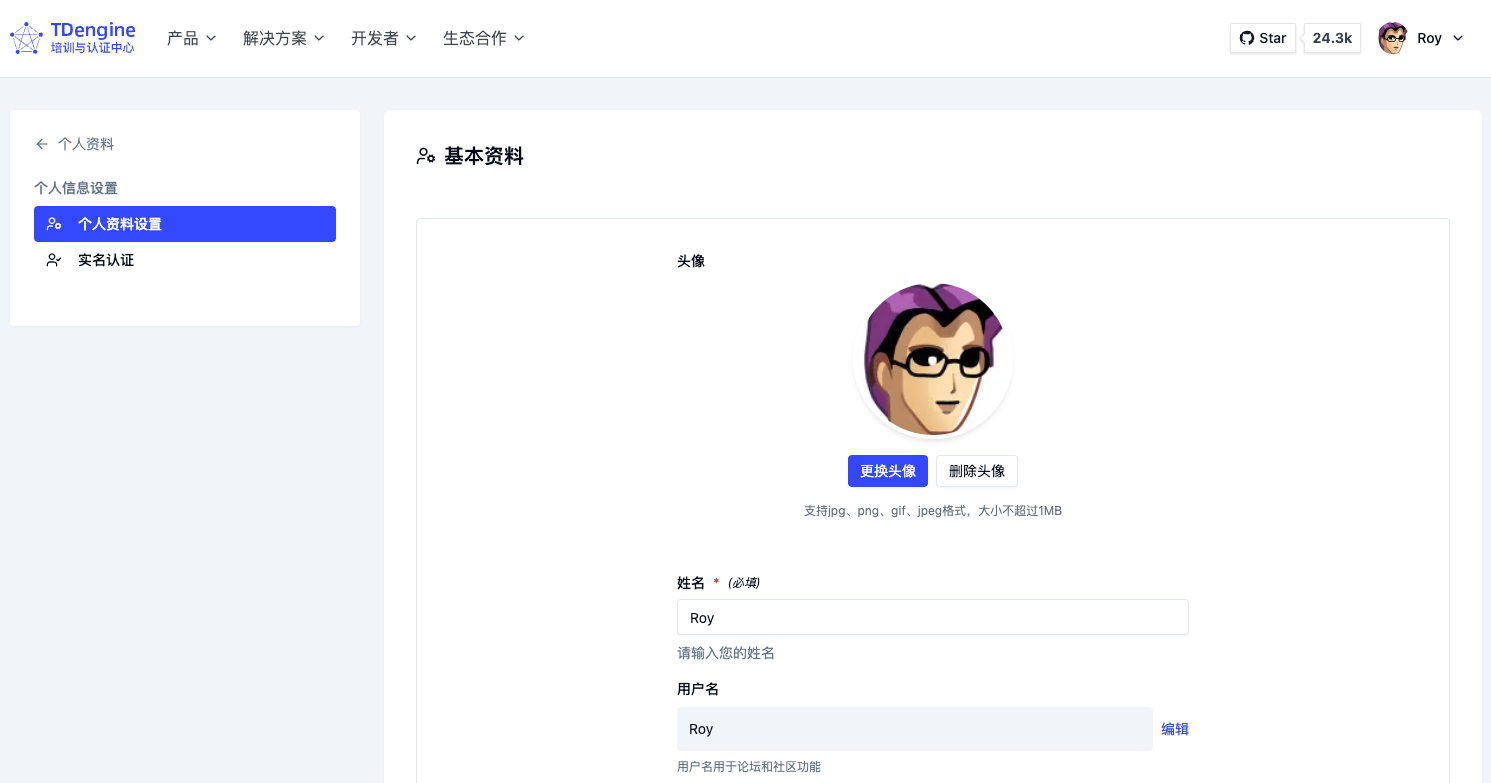Click the 个人资料设置 user-gear sidebar icon
The image size is (1491, 783).
54,224
